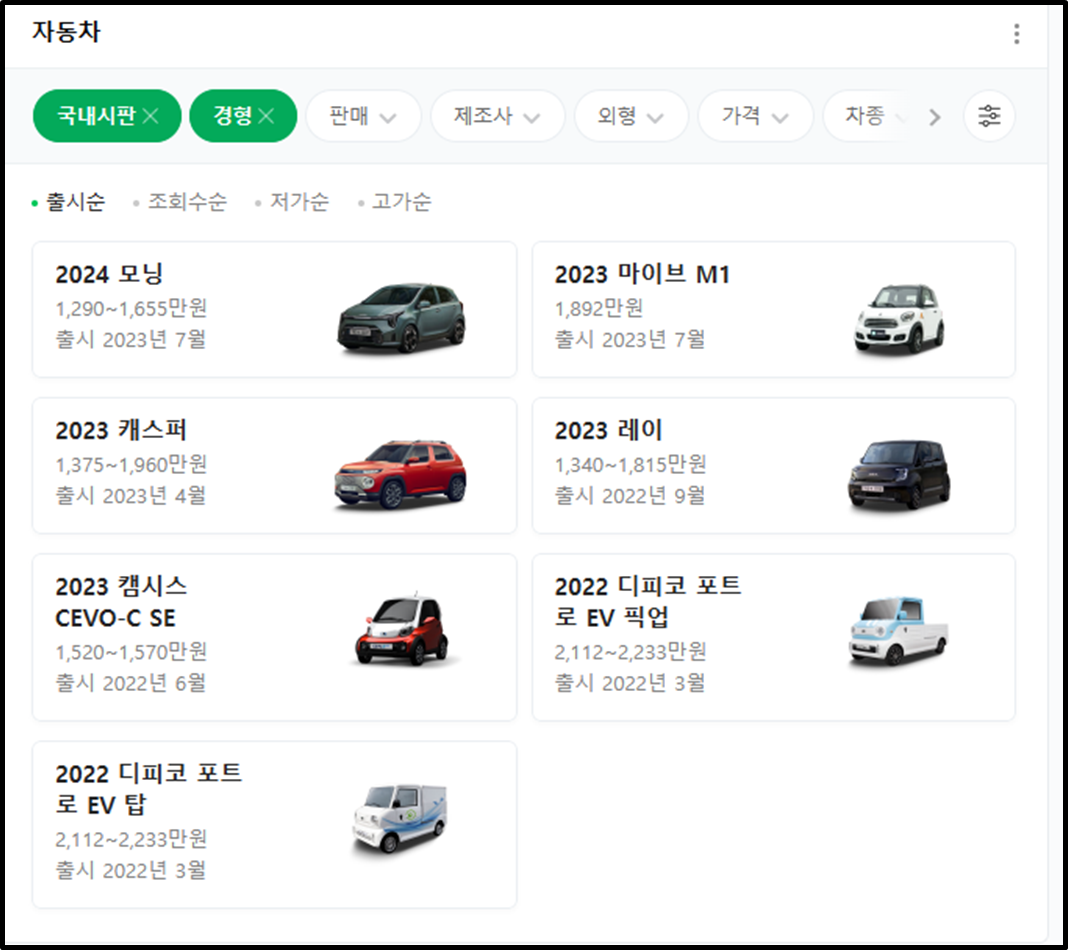Open the 2022 디피코 포트로 EV 탑 title
Viewport: 1068px width, 950px height.
(148, 789)
